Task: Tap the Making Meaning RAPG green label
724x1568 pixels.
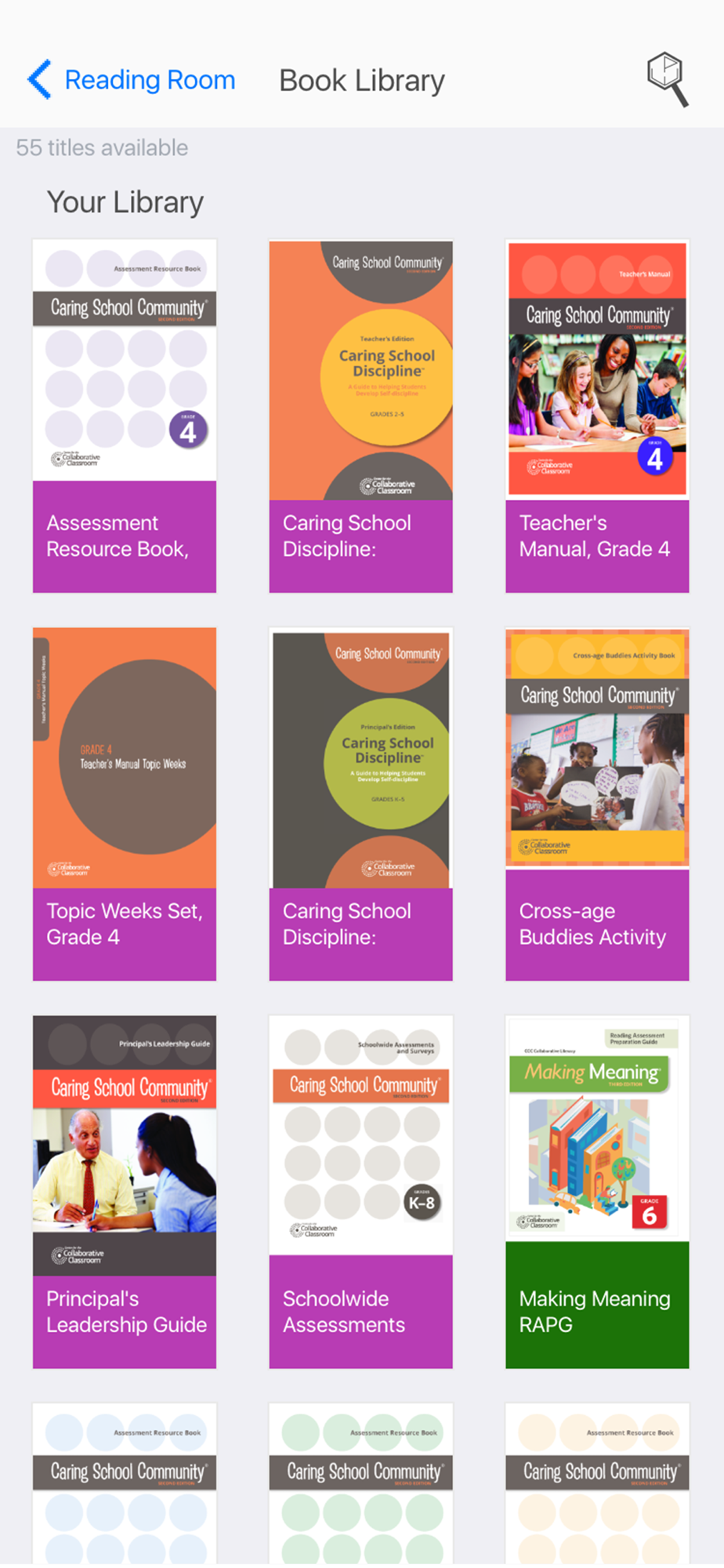Action: 597,1305
